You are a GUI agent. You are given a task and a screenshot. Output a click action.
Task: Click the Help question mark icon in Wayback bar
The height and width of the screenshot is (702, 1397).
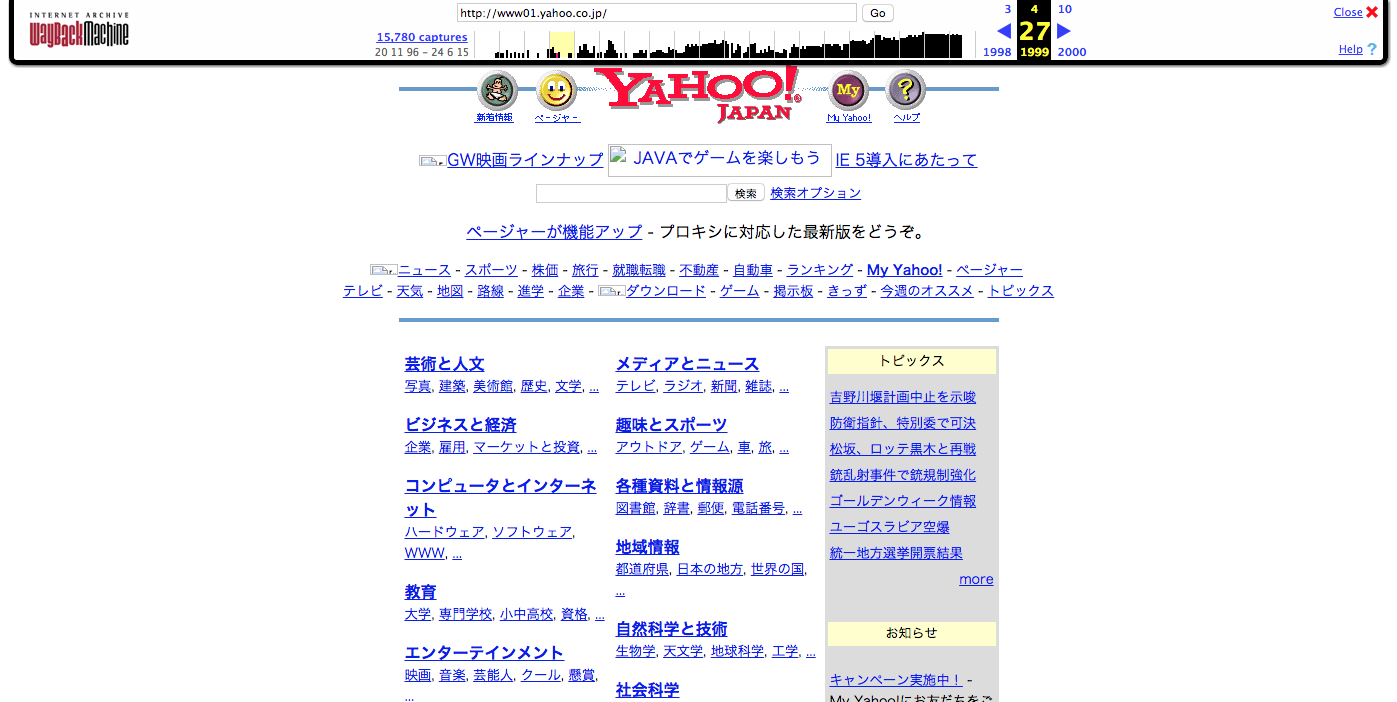1372,49
